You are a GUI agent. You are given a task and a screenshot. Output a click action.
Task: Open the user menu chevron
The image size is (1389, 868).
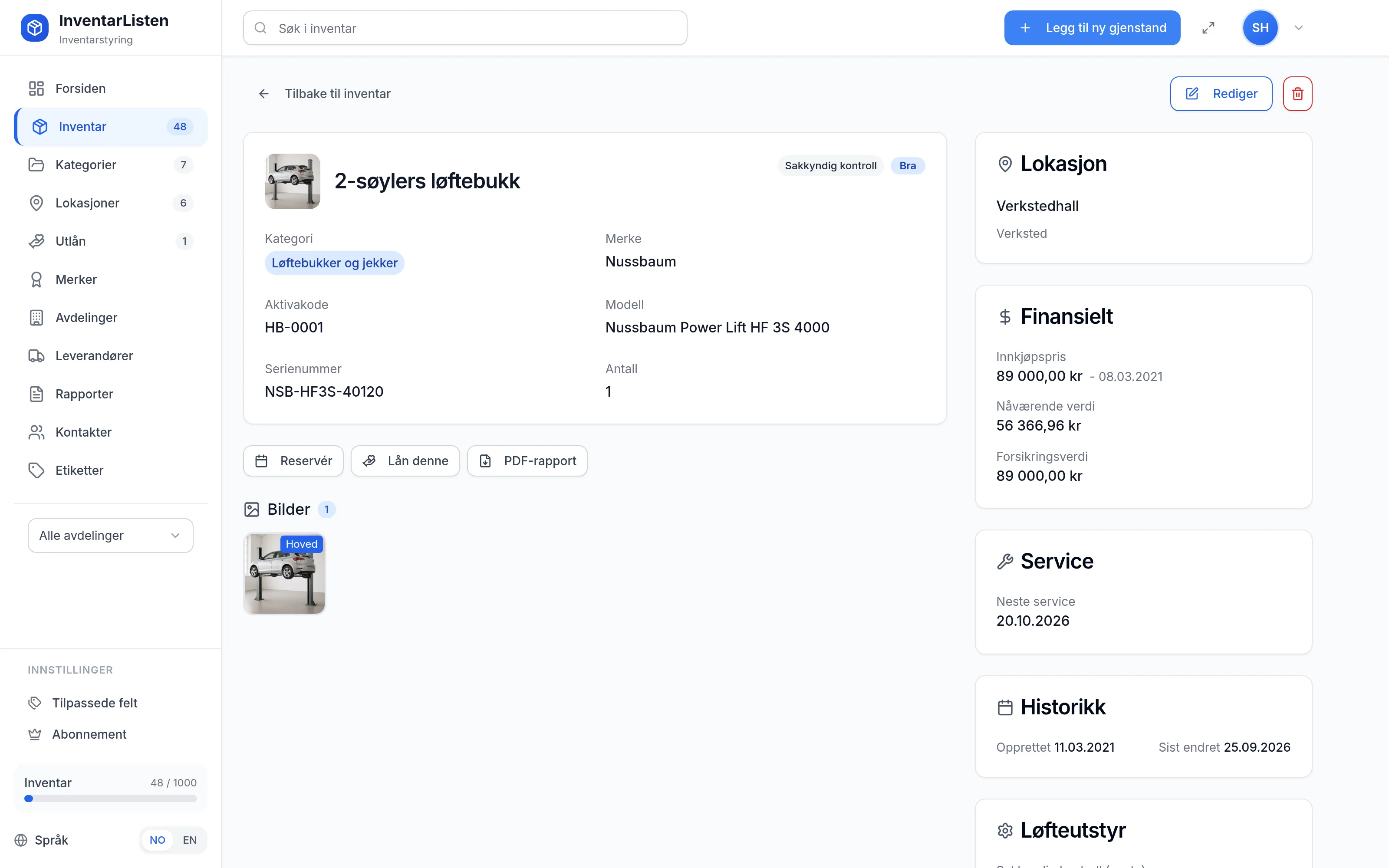tap(1298, 27)
